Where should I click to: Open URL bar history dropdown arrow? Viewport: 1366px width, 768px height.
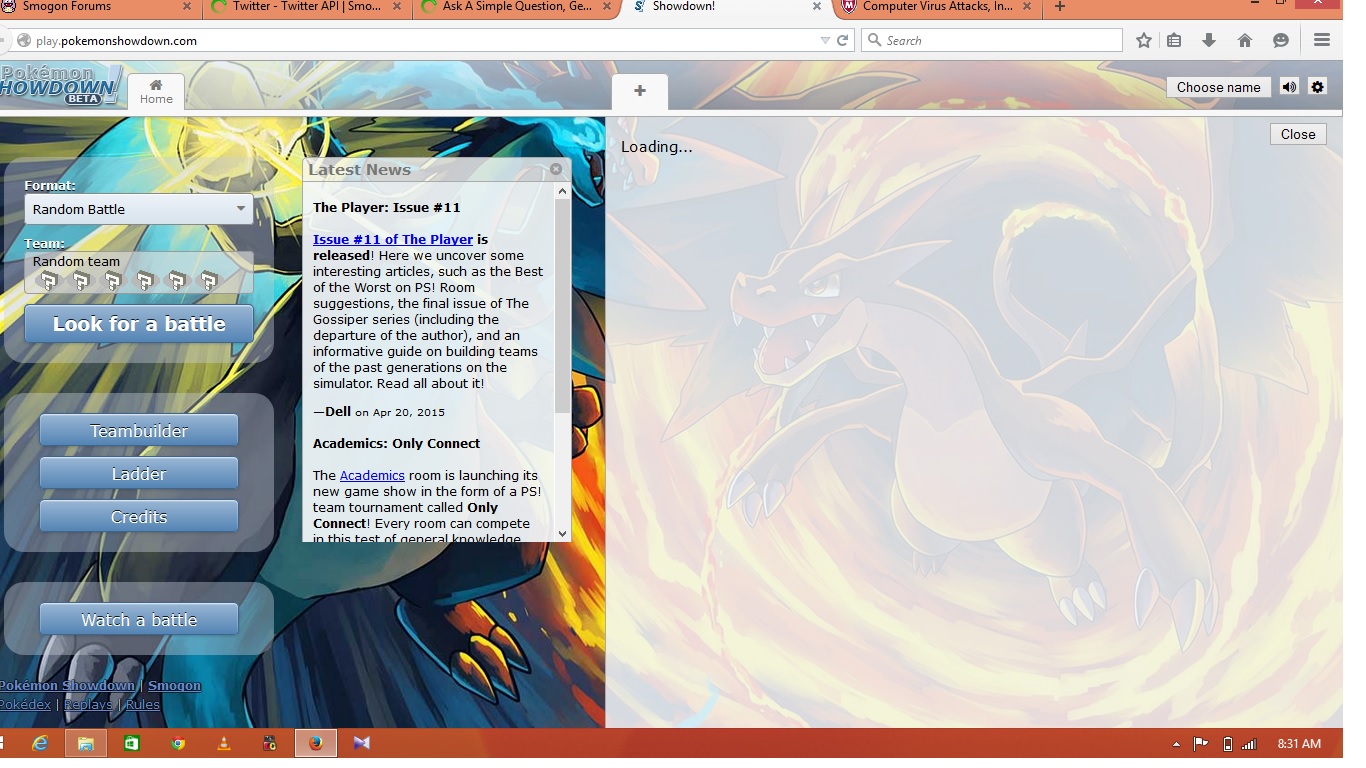[825, 40]
